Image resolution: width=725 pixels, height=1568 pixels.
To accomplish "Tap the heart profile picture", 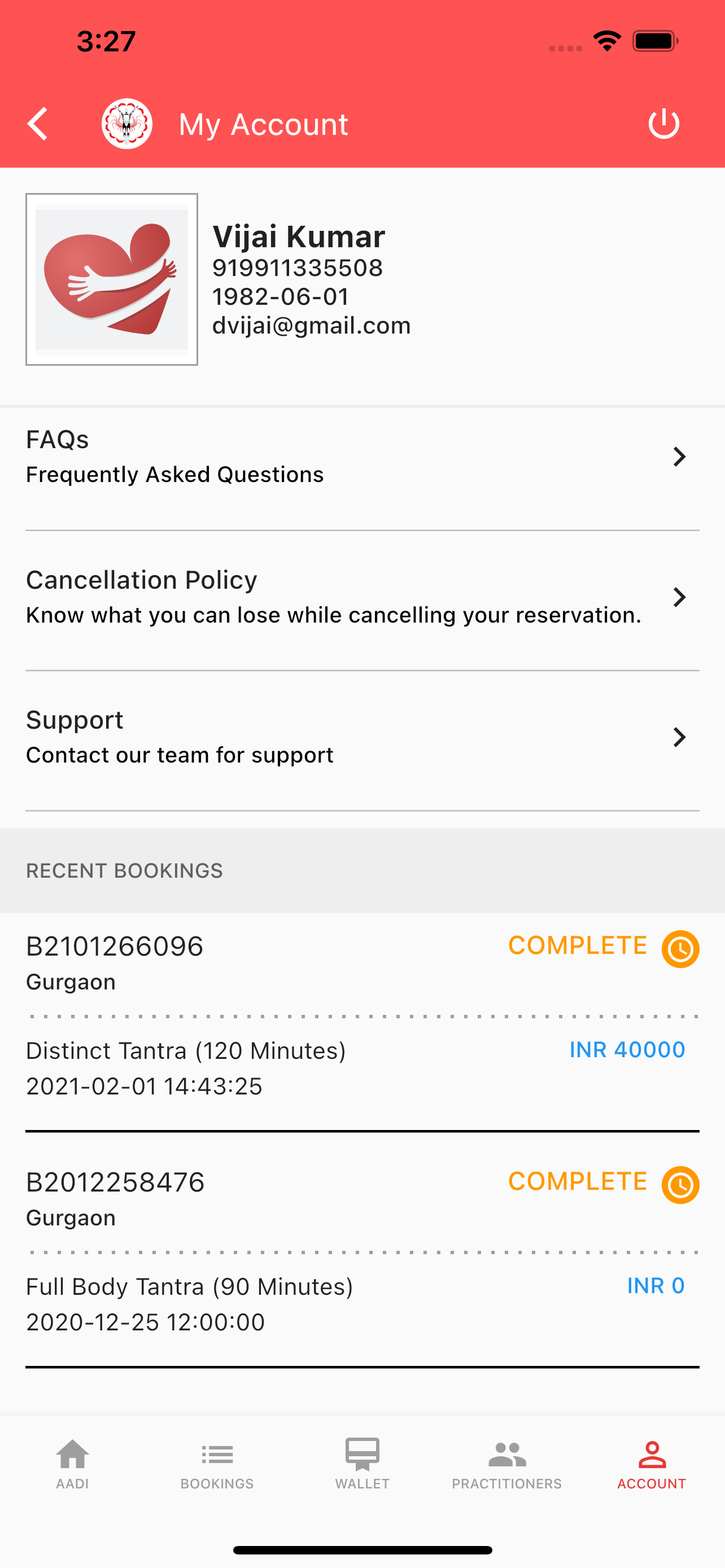I will pos(111,279).
